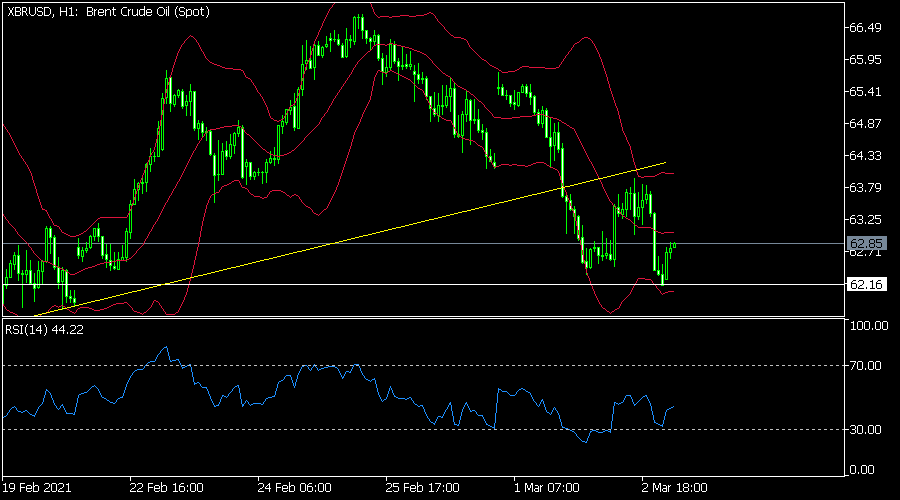
Task: Click the 24 Feb 06:00 time label
Action: pos(294,488)
